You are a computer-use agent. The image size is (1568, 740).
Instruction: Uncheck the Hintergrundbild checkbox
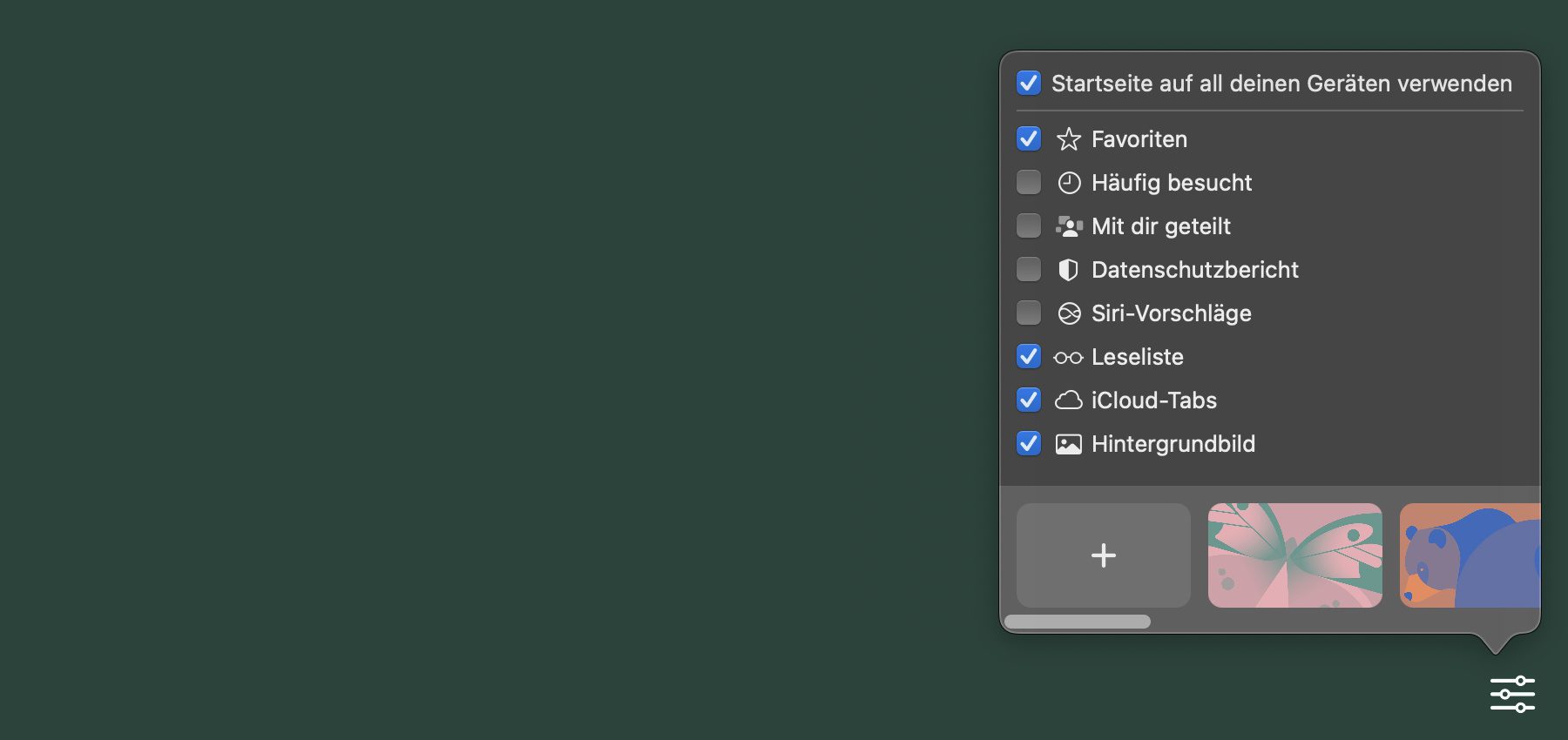tap(1029, 444)
